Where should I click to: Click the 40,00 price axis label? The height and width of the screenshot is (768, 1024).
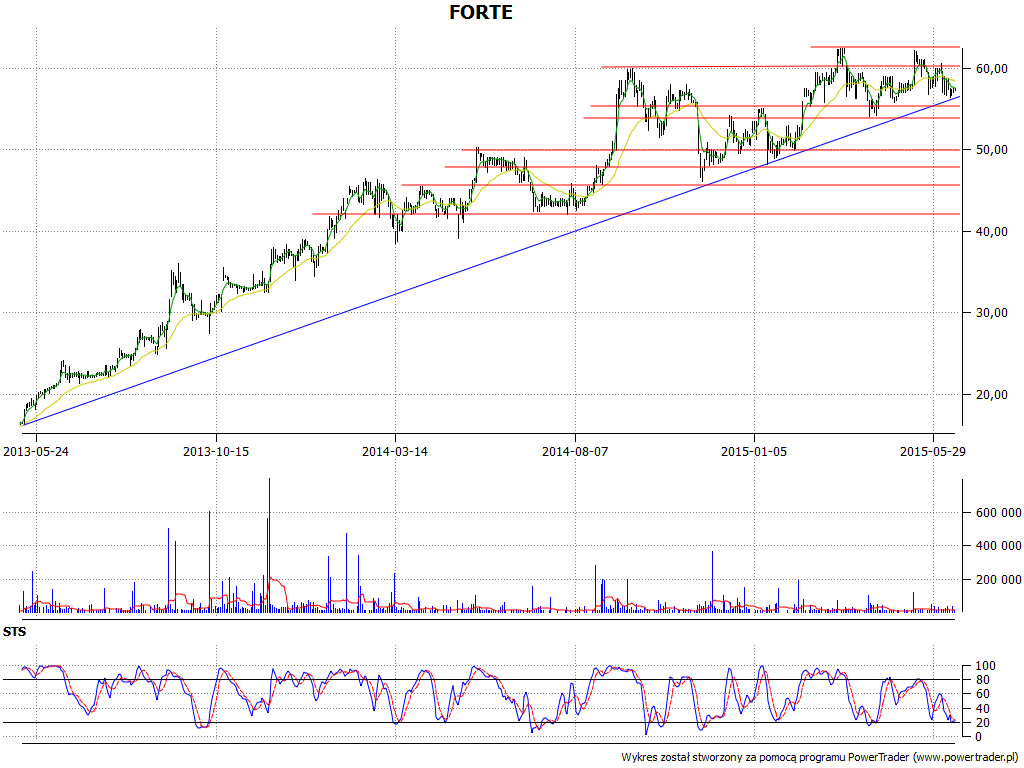coord(993,231)
